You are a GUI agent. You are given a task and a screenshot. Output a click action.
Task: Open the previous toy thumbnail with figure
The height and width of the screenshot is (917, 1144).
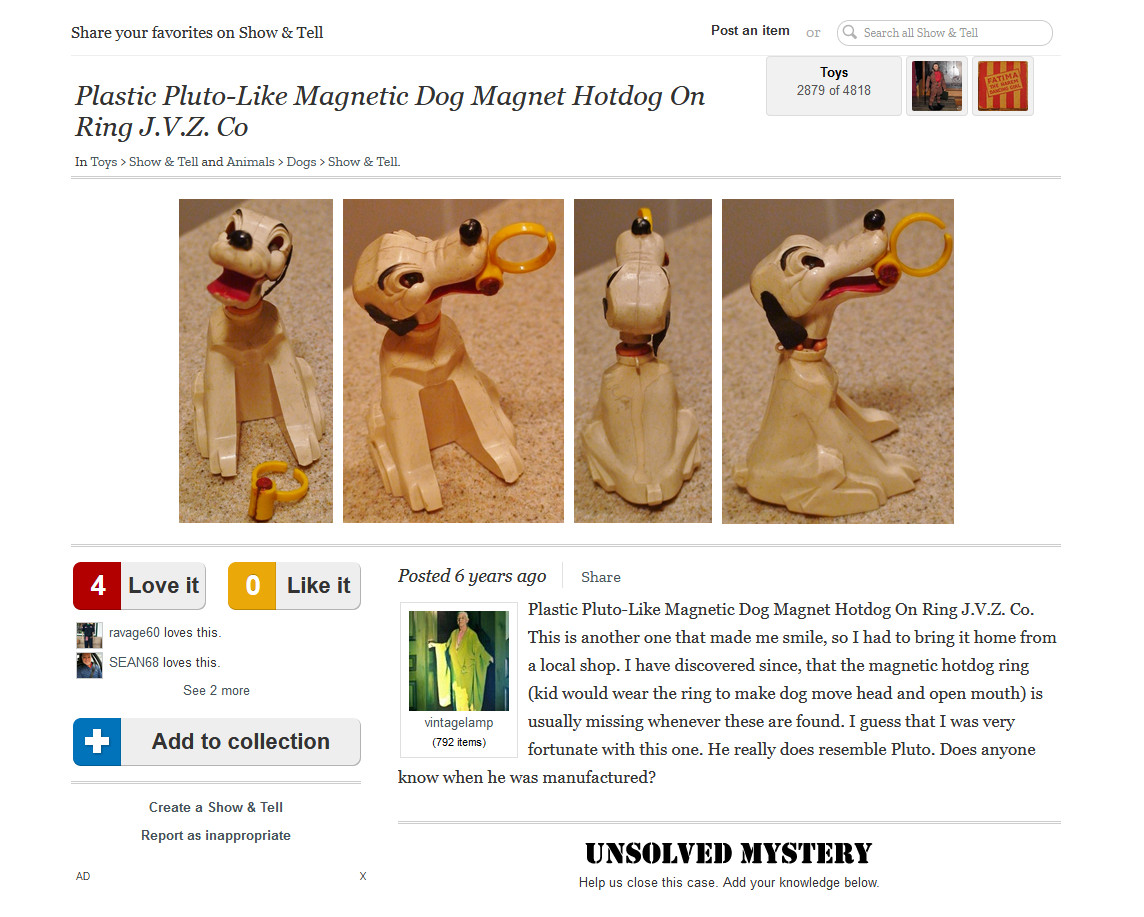[x=937, y=86]
